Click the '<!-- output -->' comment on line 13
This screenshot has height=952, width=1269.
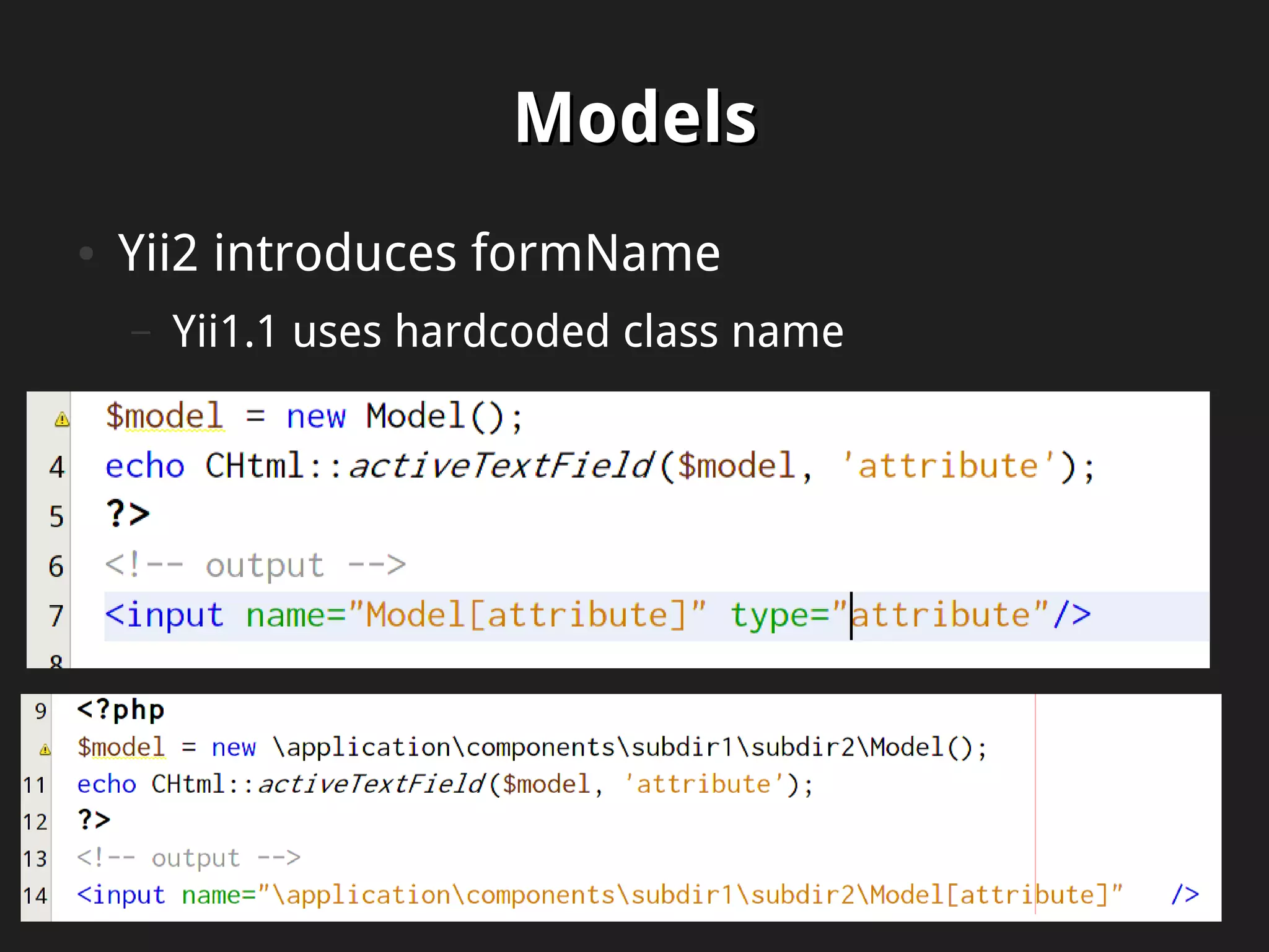189,858
